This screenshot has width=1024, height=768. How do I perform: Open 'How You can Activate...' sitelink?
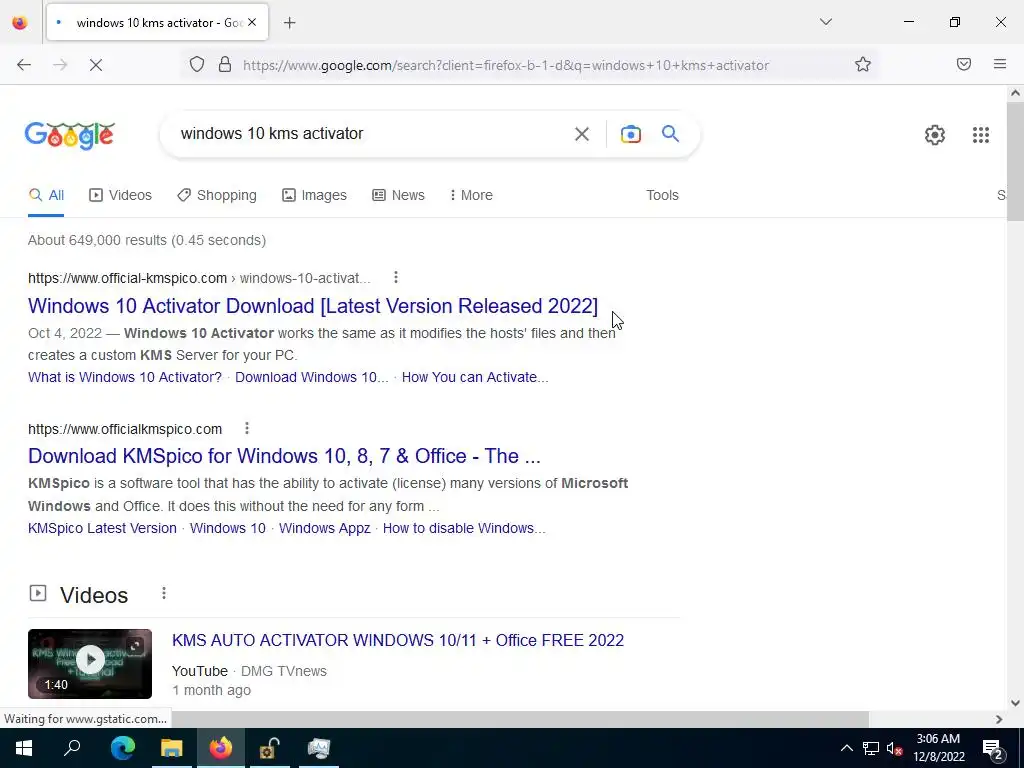pos(475,377)
